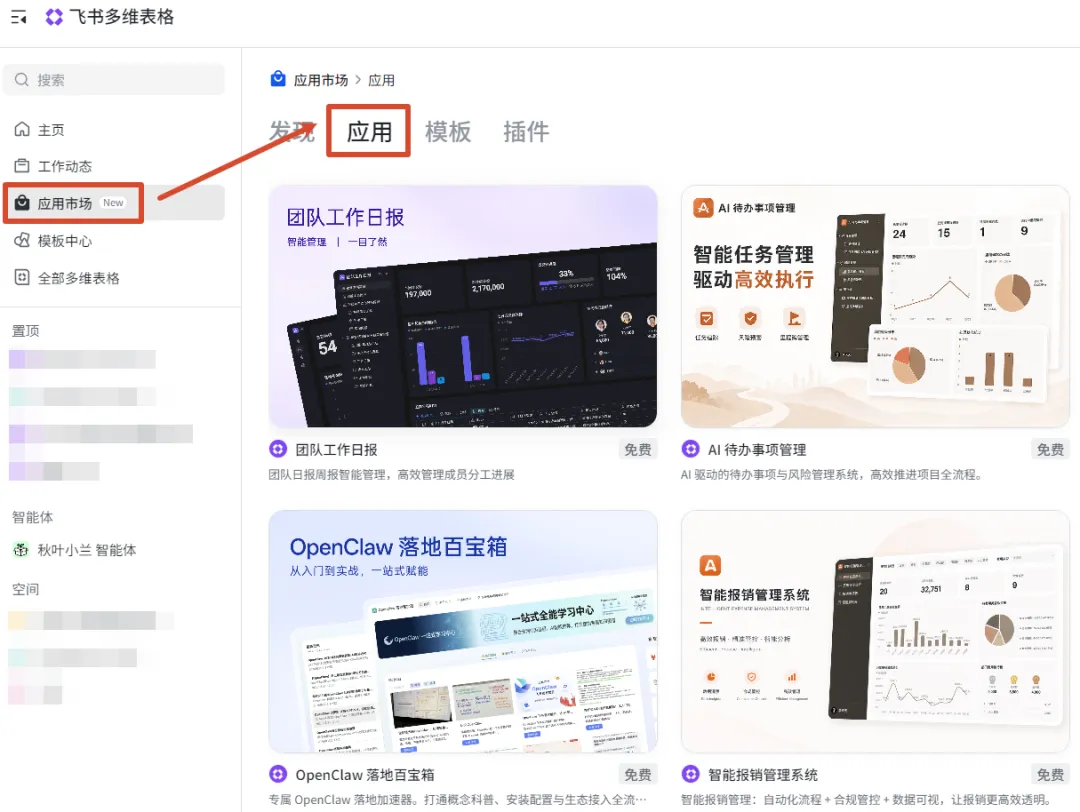Switch to the 发现 tab
The height and width of the screenshot is (812, 1080).
292,132
